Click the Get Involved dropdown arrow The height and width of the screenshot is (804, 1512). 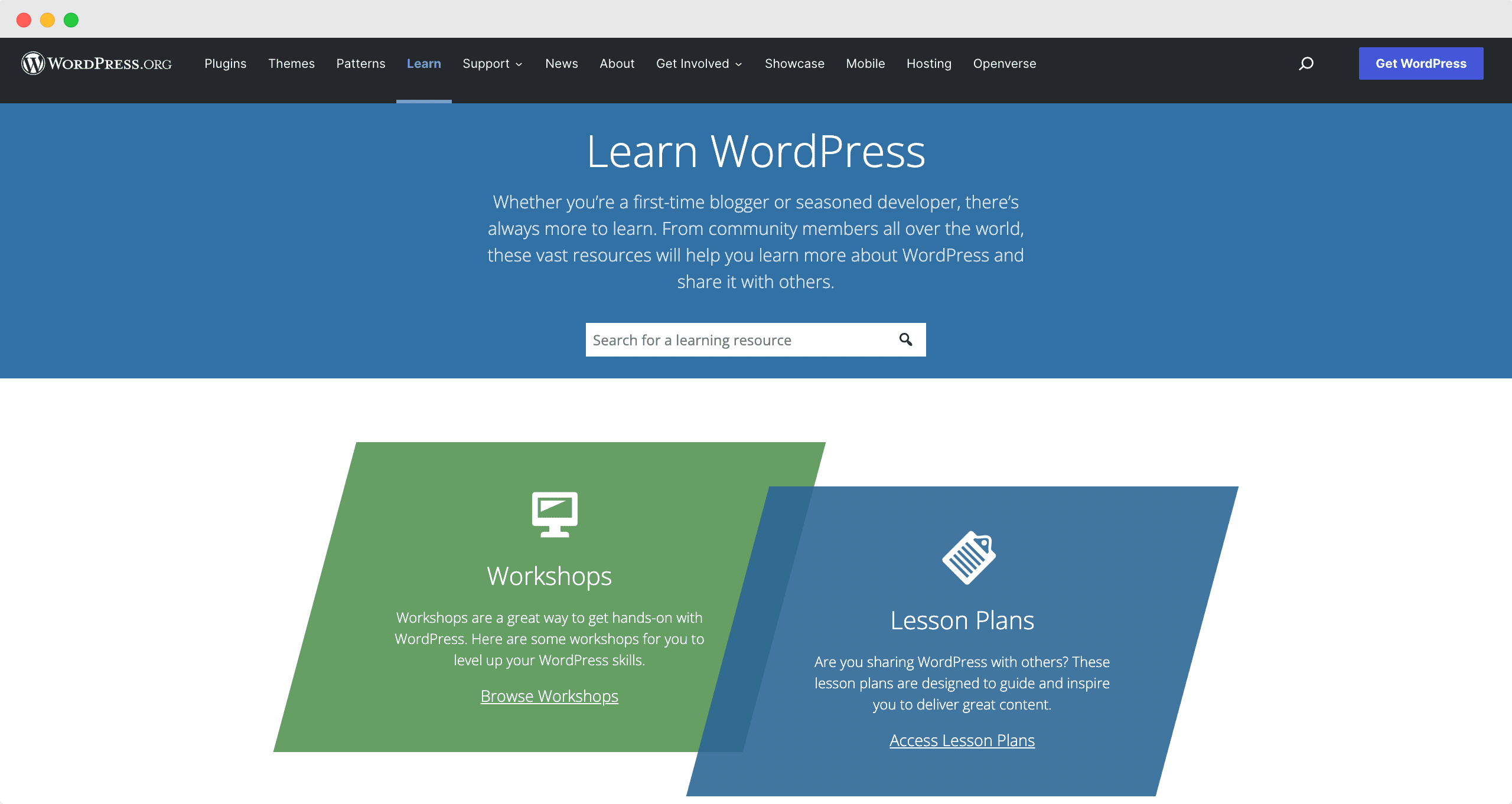tap(739, 63)
